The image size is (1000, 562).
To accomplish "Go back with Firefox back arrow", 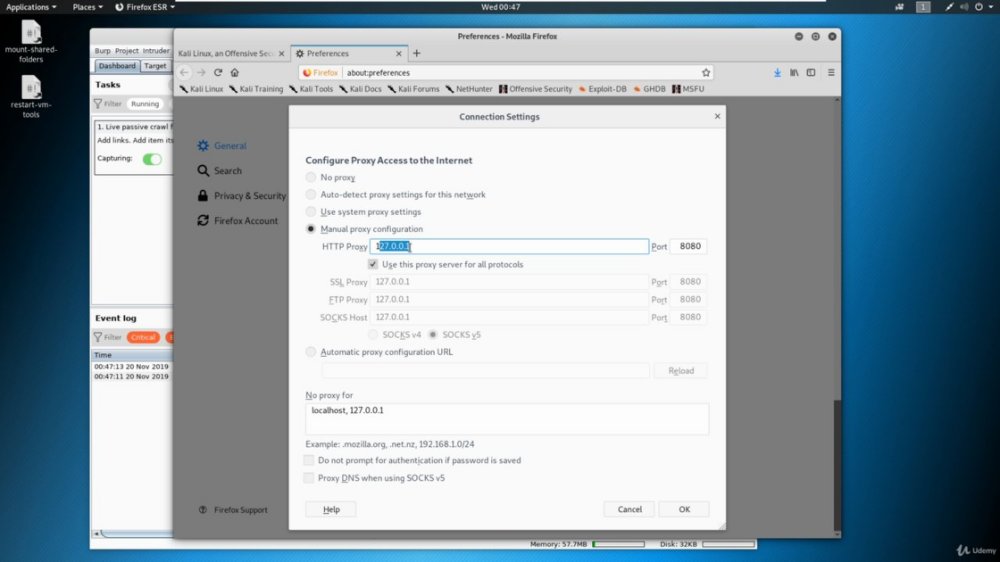I will pyautogui.click(x=184, y=73).
